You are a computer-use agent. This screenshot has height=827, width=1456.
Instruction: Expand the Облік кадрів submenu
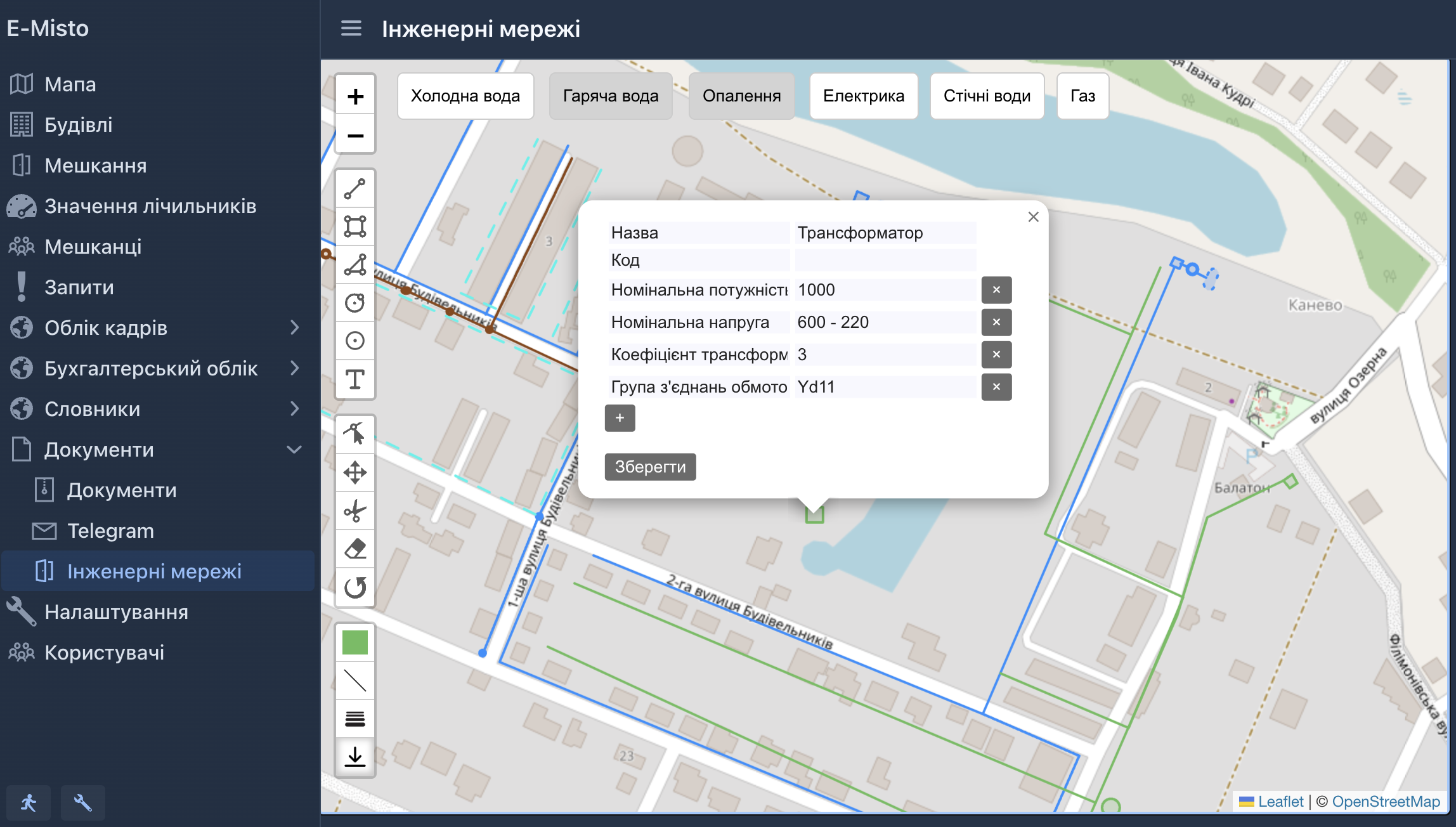coord(294,328)
